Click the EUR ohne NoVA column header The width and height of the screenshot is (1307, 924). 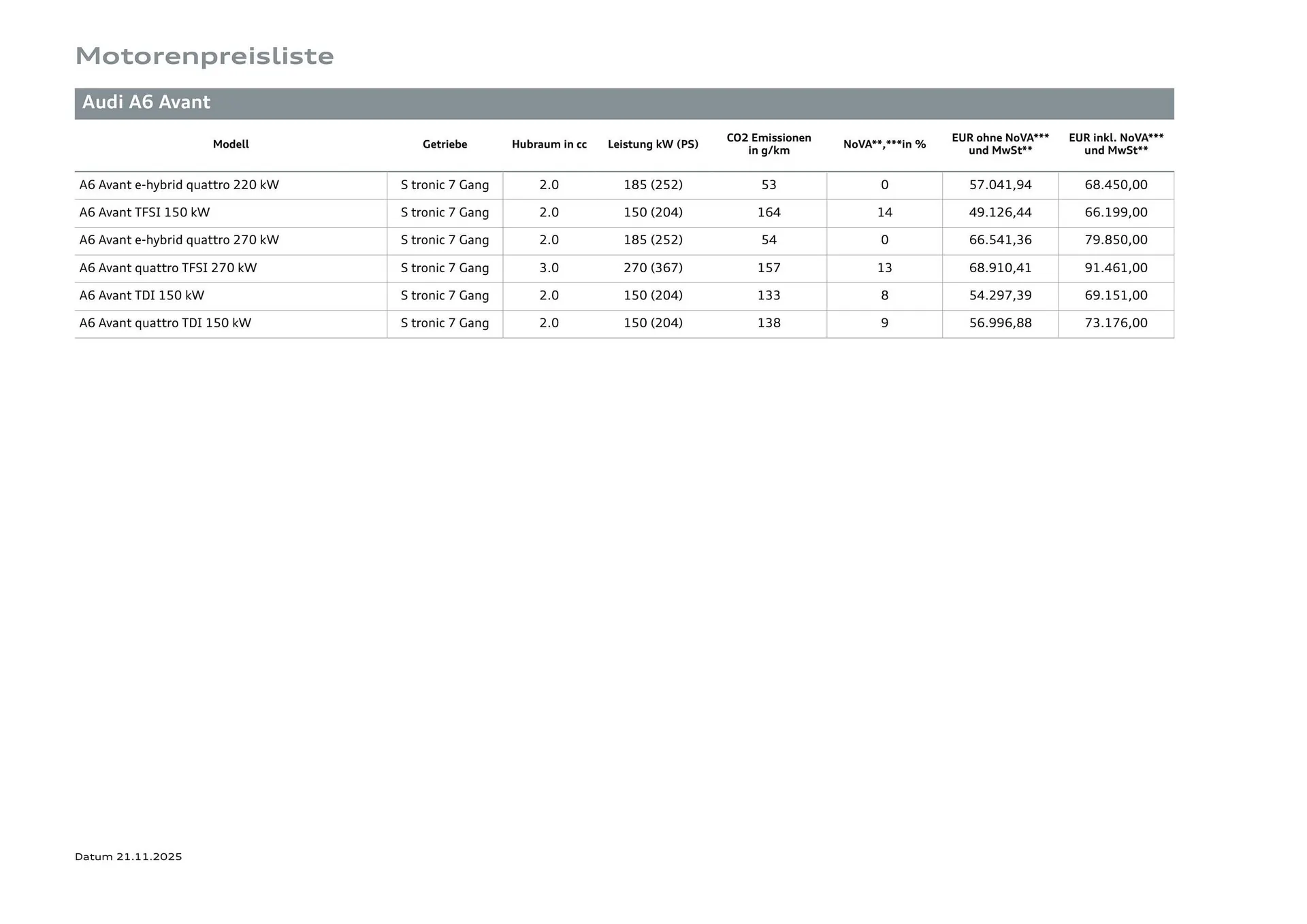[x=1000, y=144]
